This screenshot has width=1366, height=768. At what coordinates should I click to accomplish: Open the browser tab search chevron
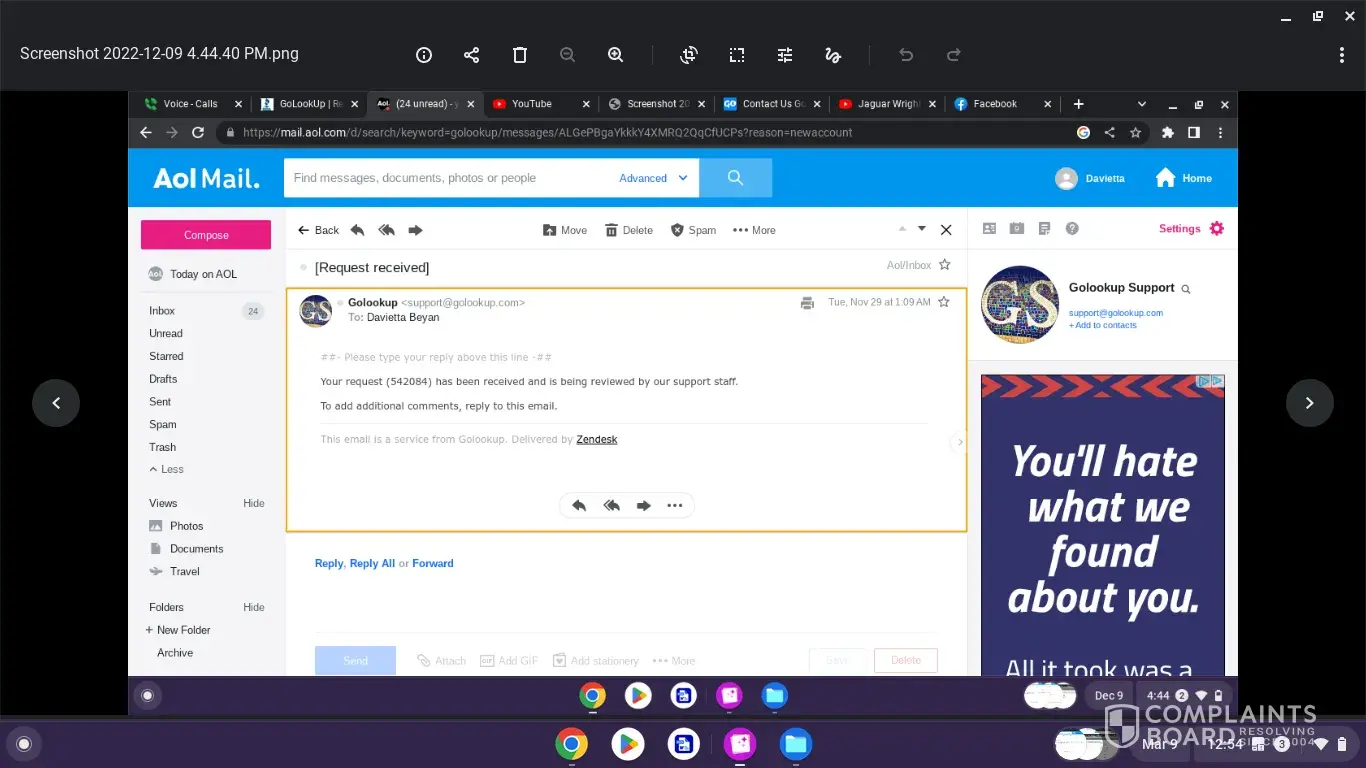[x=1142, y=104]
